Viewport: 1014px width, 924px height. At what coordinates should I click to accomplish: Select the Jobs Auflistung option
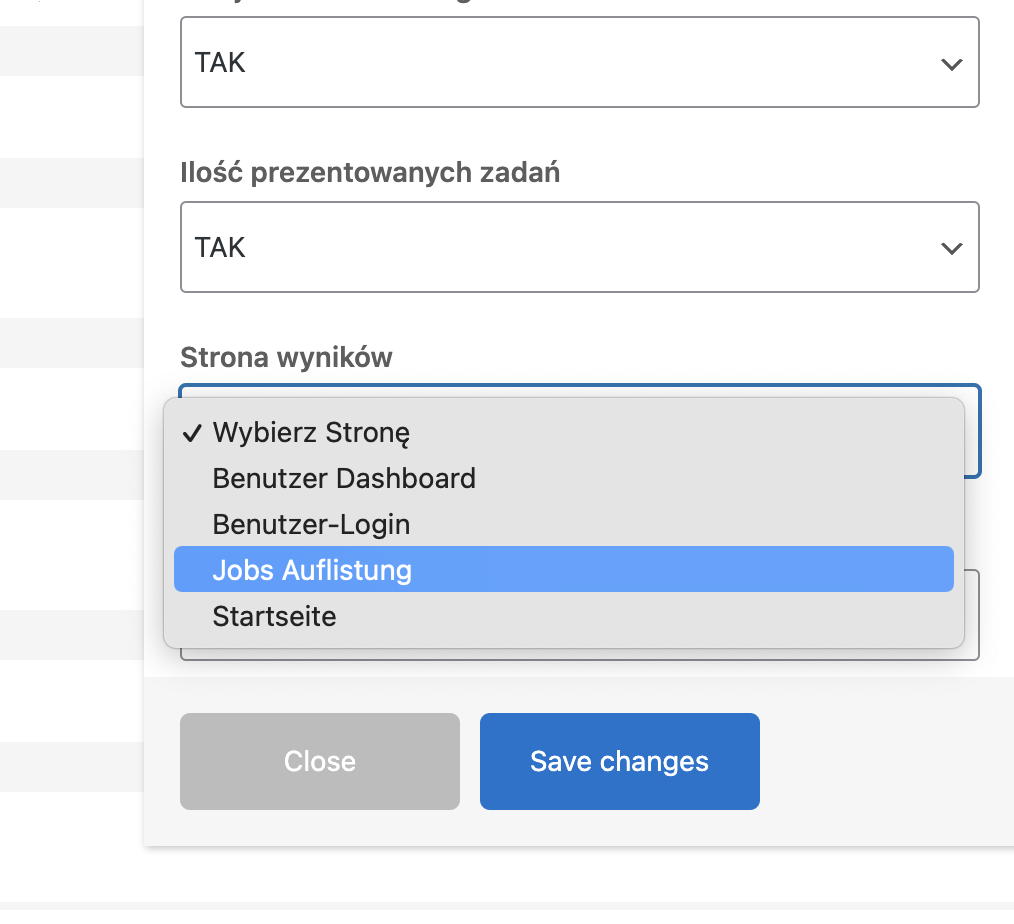tap(563, 569)
